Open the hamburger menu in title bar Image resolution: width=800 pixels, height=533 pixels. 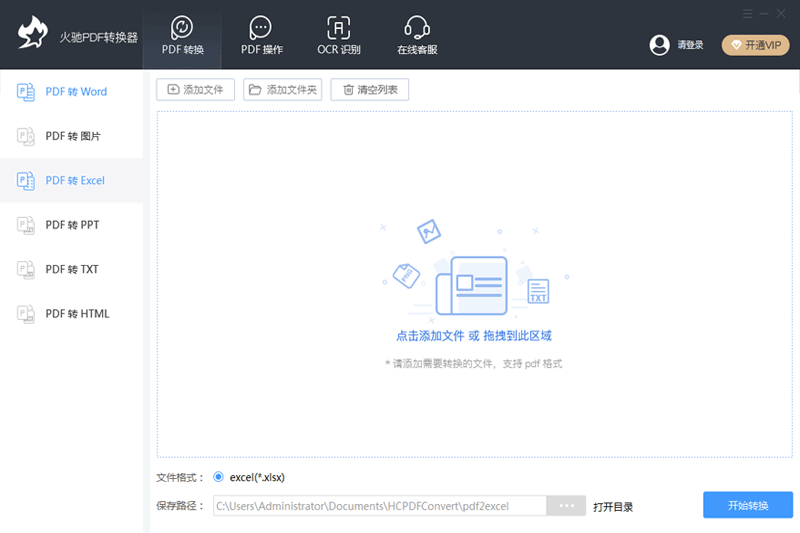[748, 14]
